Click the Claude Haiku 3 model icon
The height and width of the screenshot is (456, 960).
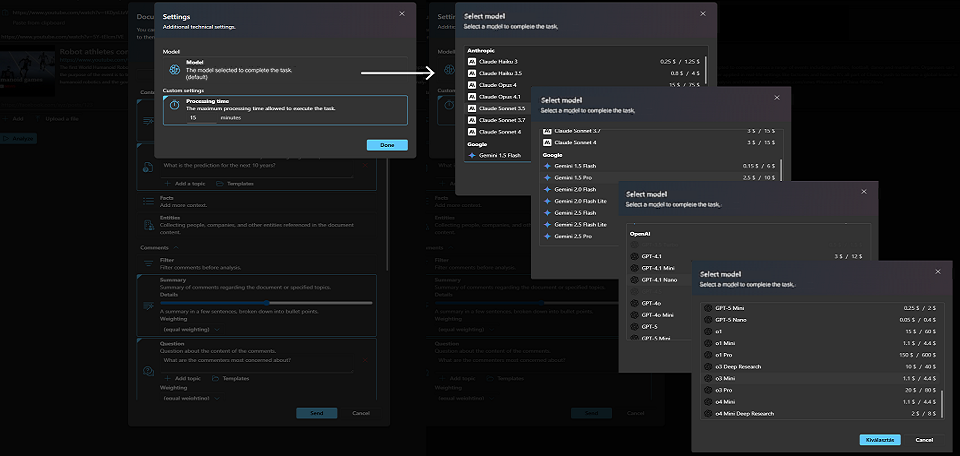pos(472,62)
